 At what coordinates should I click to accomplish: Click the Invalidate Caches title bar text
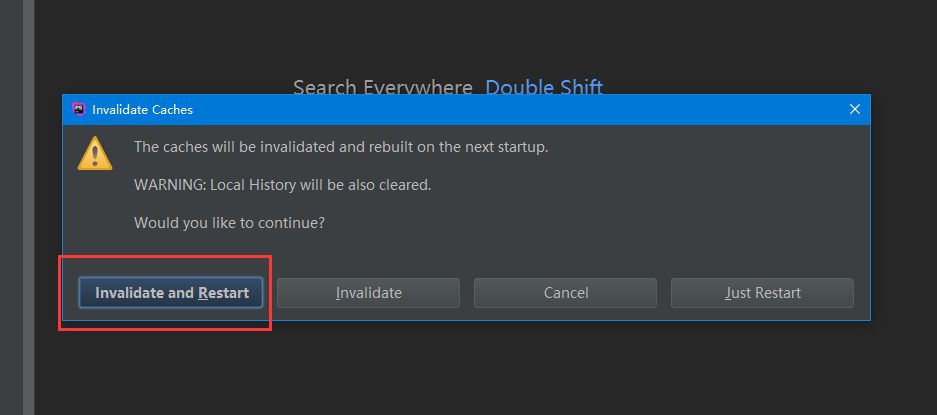click(142, 110)
